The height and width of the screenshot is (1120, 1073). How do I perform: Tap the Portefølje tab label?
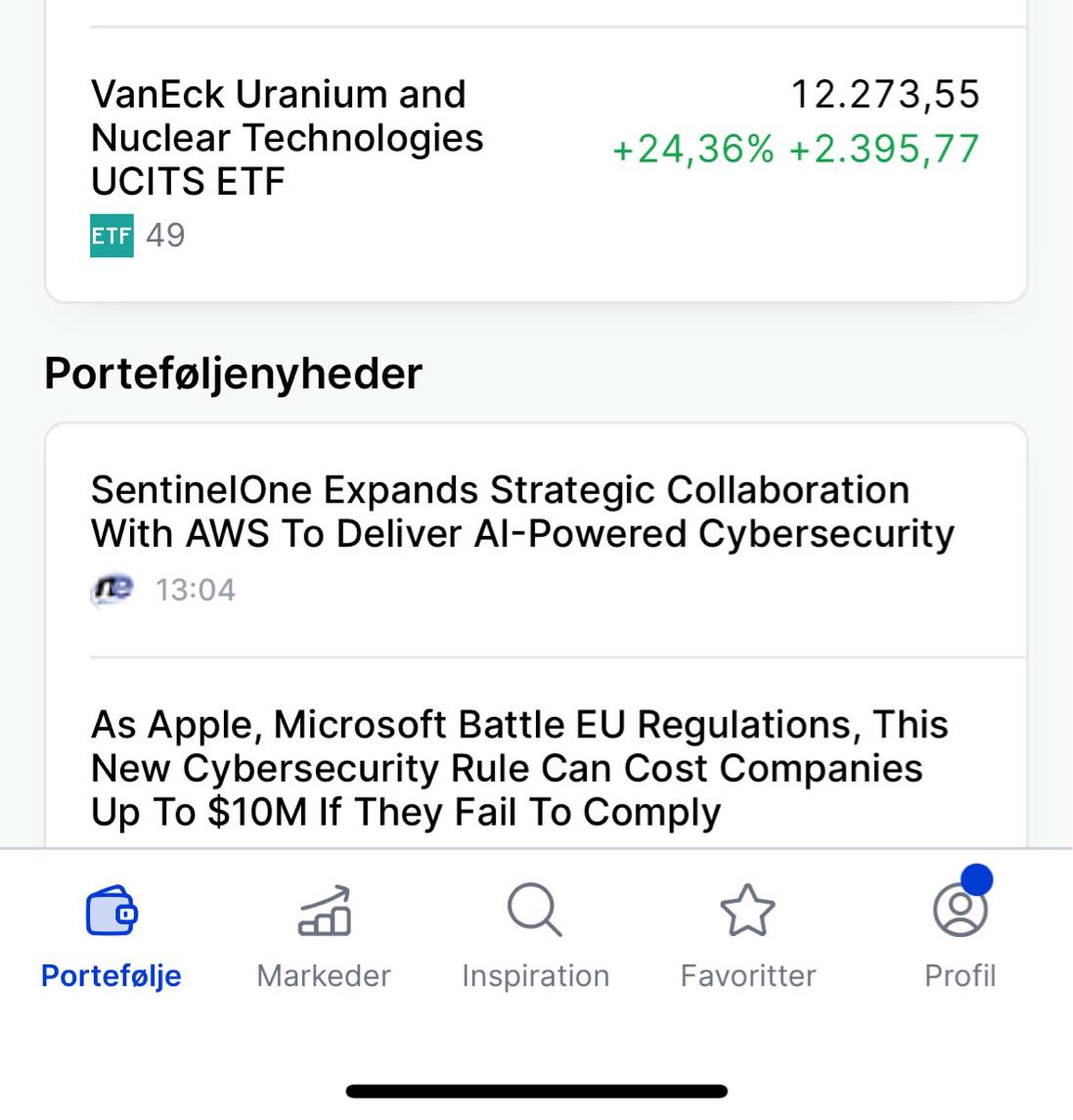(x=112, y=976)
